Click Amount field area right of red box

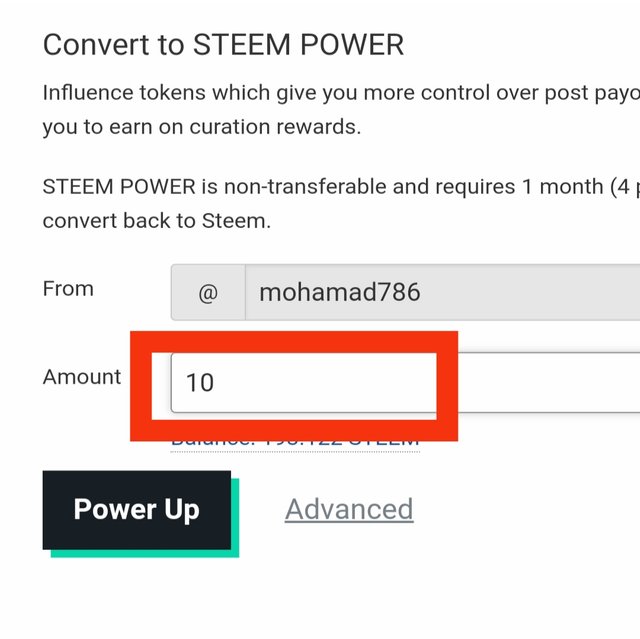550,382
